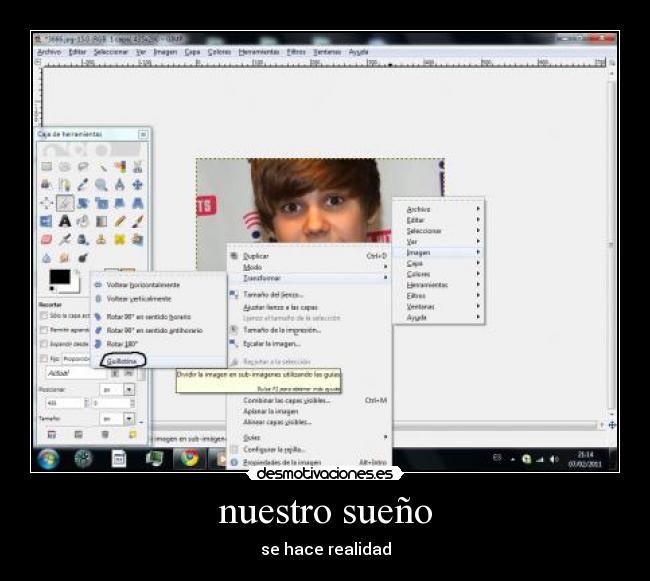Click the yellow reset tool options button
Screen dimensions: 650x581
point(132,434)
